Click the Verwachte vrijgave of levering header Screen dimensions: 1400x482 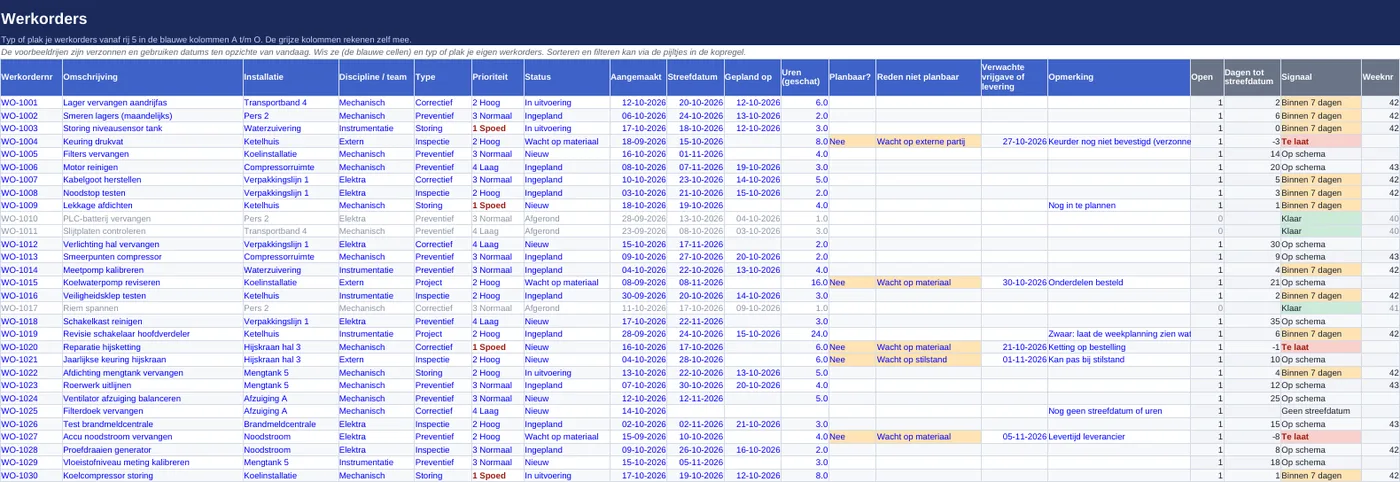[1013, 77]
